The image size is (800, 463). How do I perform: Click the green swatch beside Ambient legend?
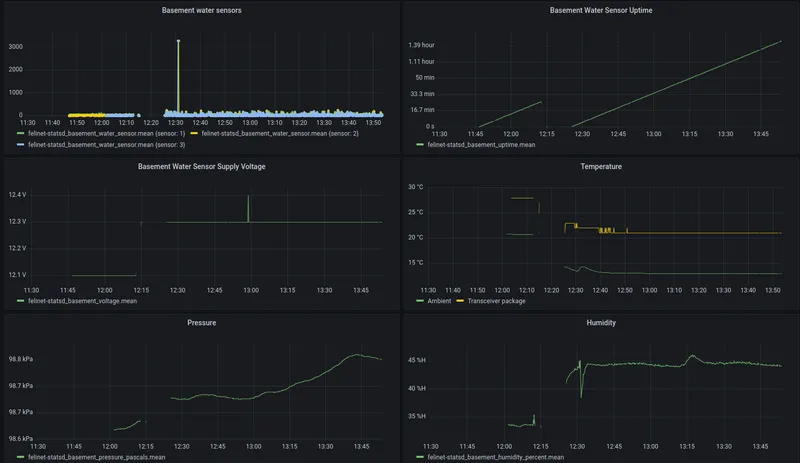420,301
